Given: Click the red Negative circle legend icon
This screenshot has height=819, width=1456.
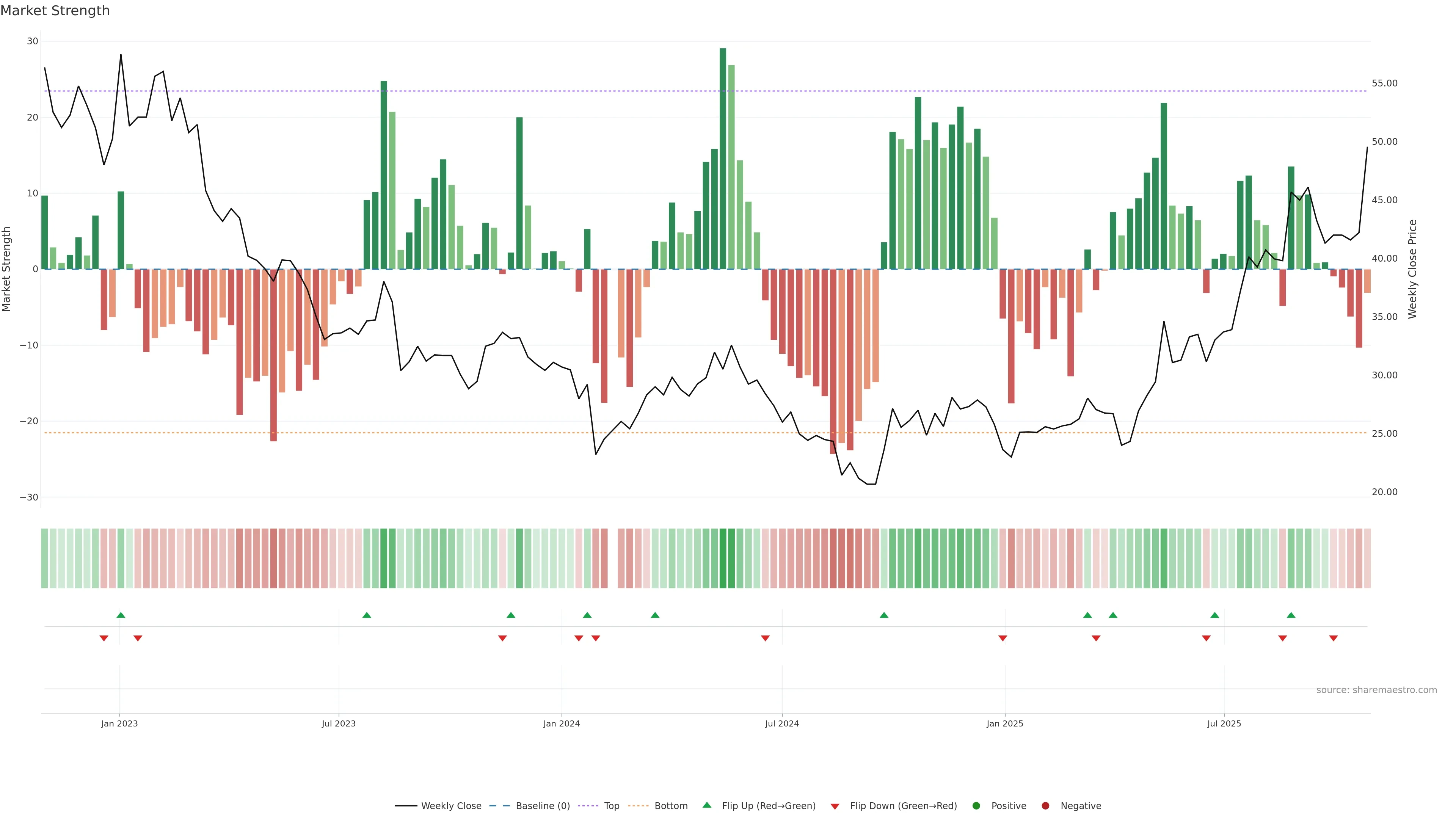Looking at the screenshot, I should (1045, 805).
